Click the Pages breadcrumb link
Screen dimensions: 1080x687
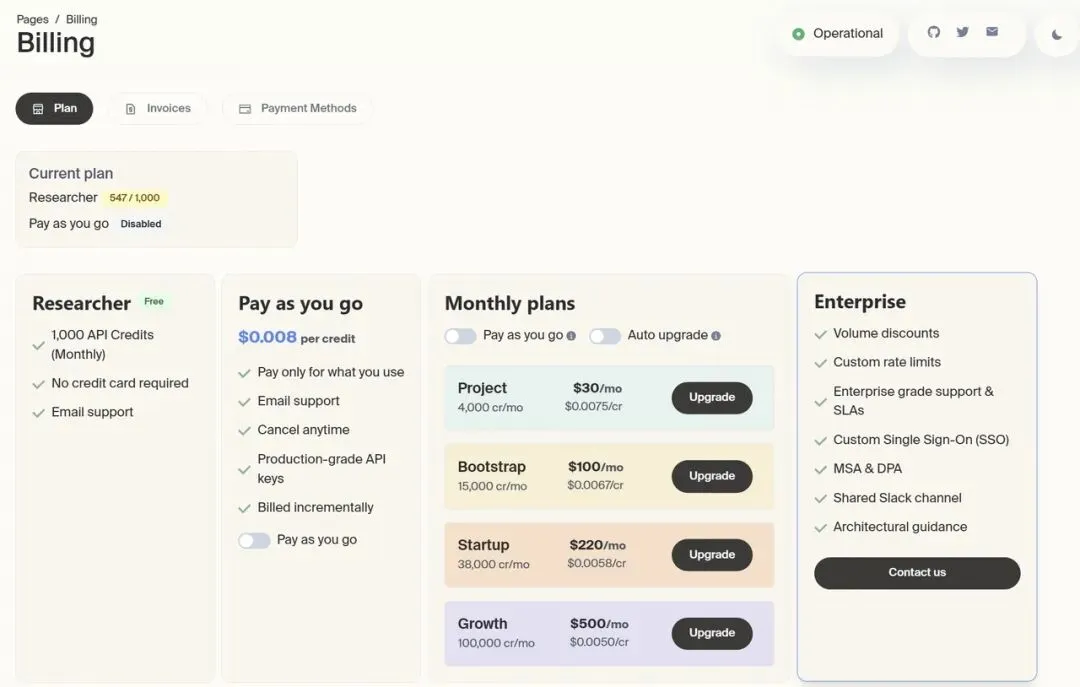[32, 19]
